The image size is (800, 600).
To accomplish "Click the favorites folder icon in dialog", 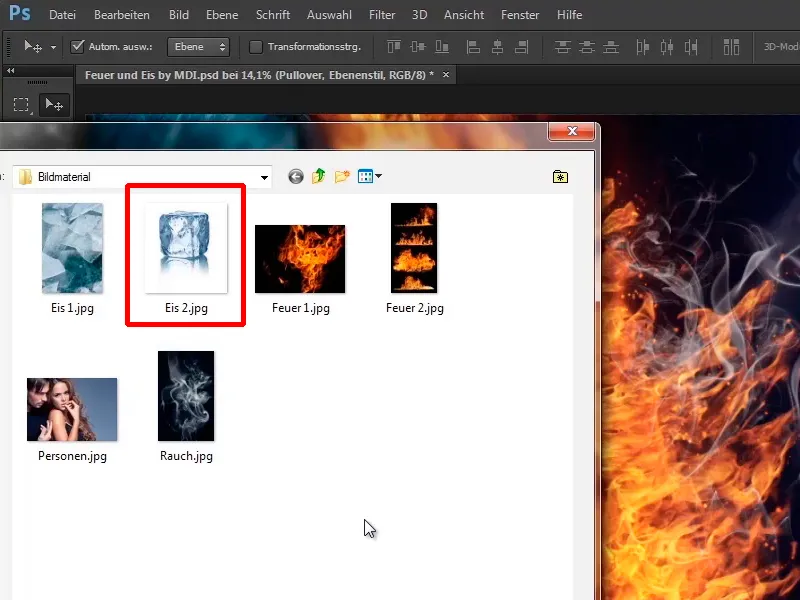I will 560,177.
